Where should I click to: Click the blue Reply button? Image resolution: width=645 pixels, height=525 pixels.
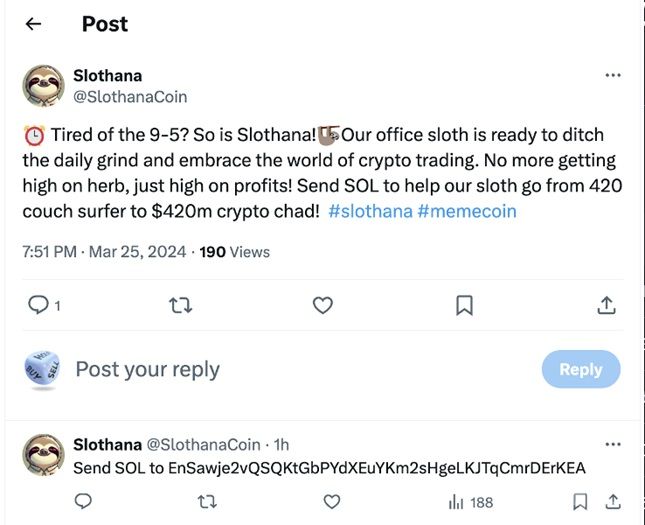coord(580,369)
